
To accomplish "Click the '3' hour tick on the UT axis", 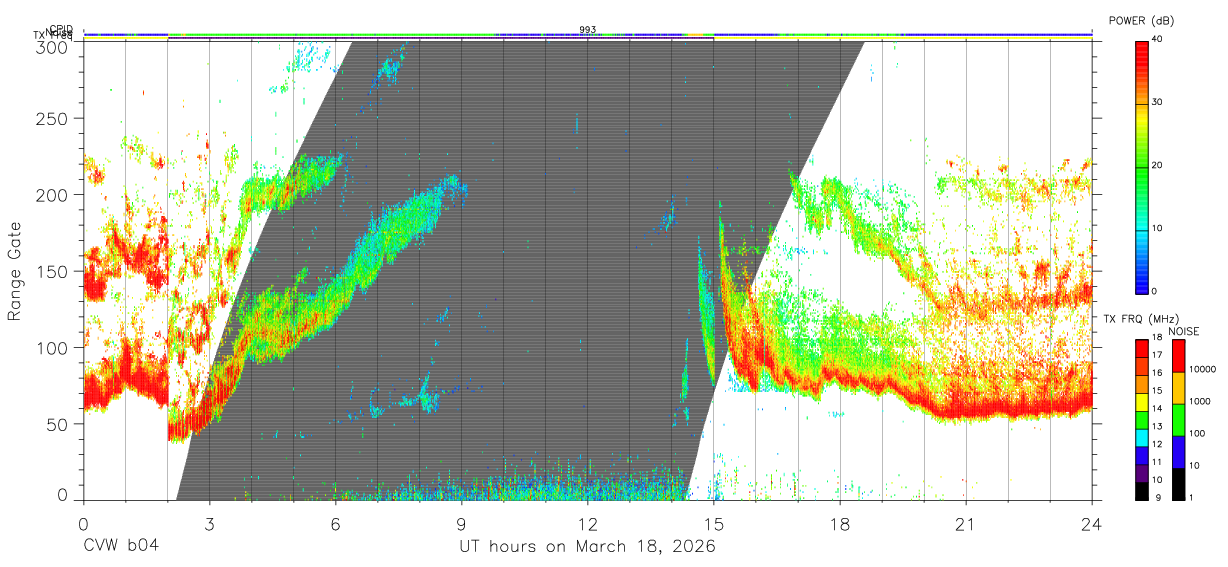I will click(210, 523).
